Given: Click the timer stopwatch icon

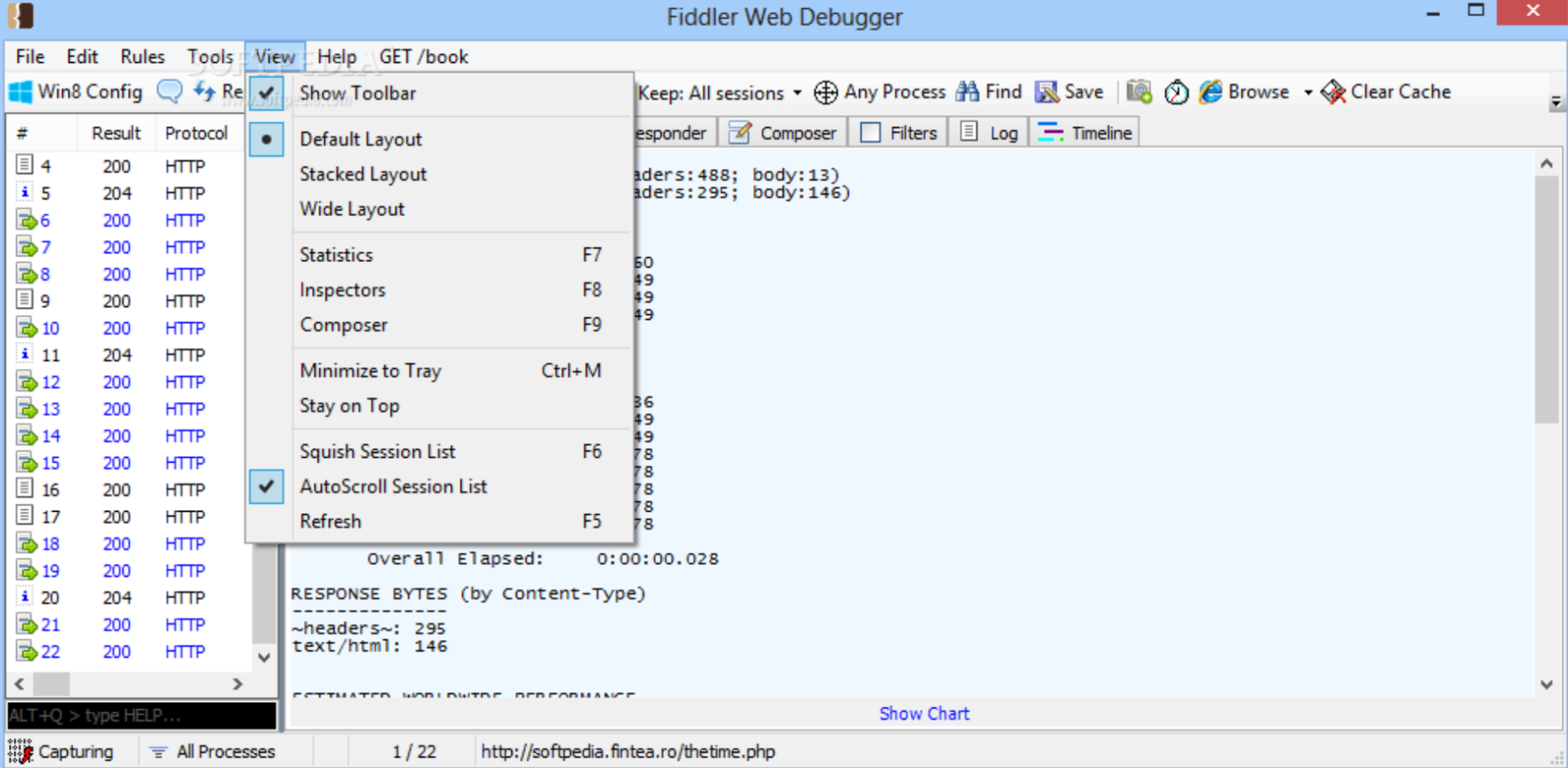Looking at the screenshot, I should tap(1176, 92).
